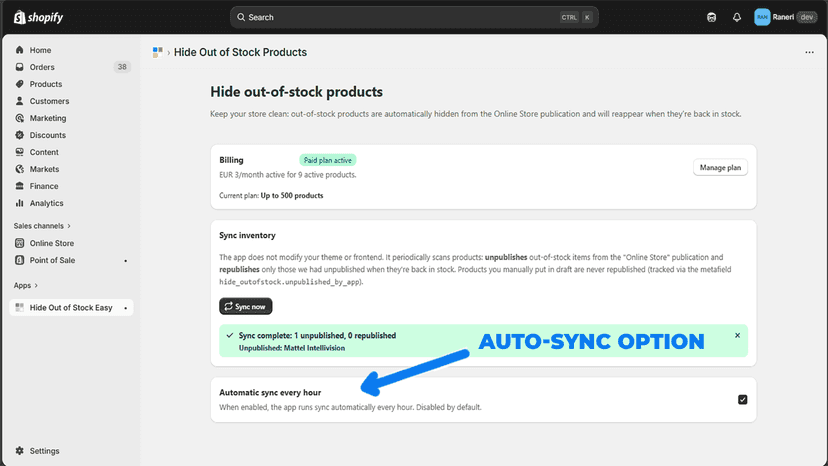828x466 pixels.
Task: Click the 'Sync complete: 1 unpublished, 0 republished' text
Action: coord(317,335)
